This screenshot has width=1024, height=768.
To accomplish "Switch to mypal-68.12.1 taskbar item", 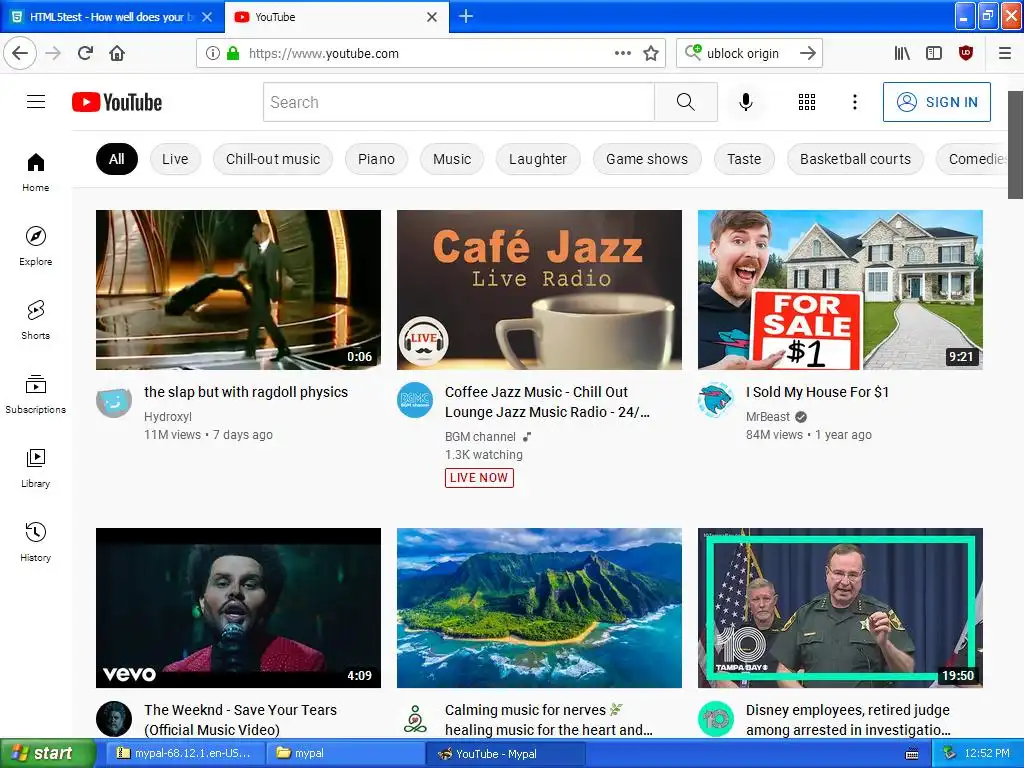I will (x=185, y=754).
